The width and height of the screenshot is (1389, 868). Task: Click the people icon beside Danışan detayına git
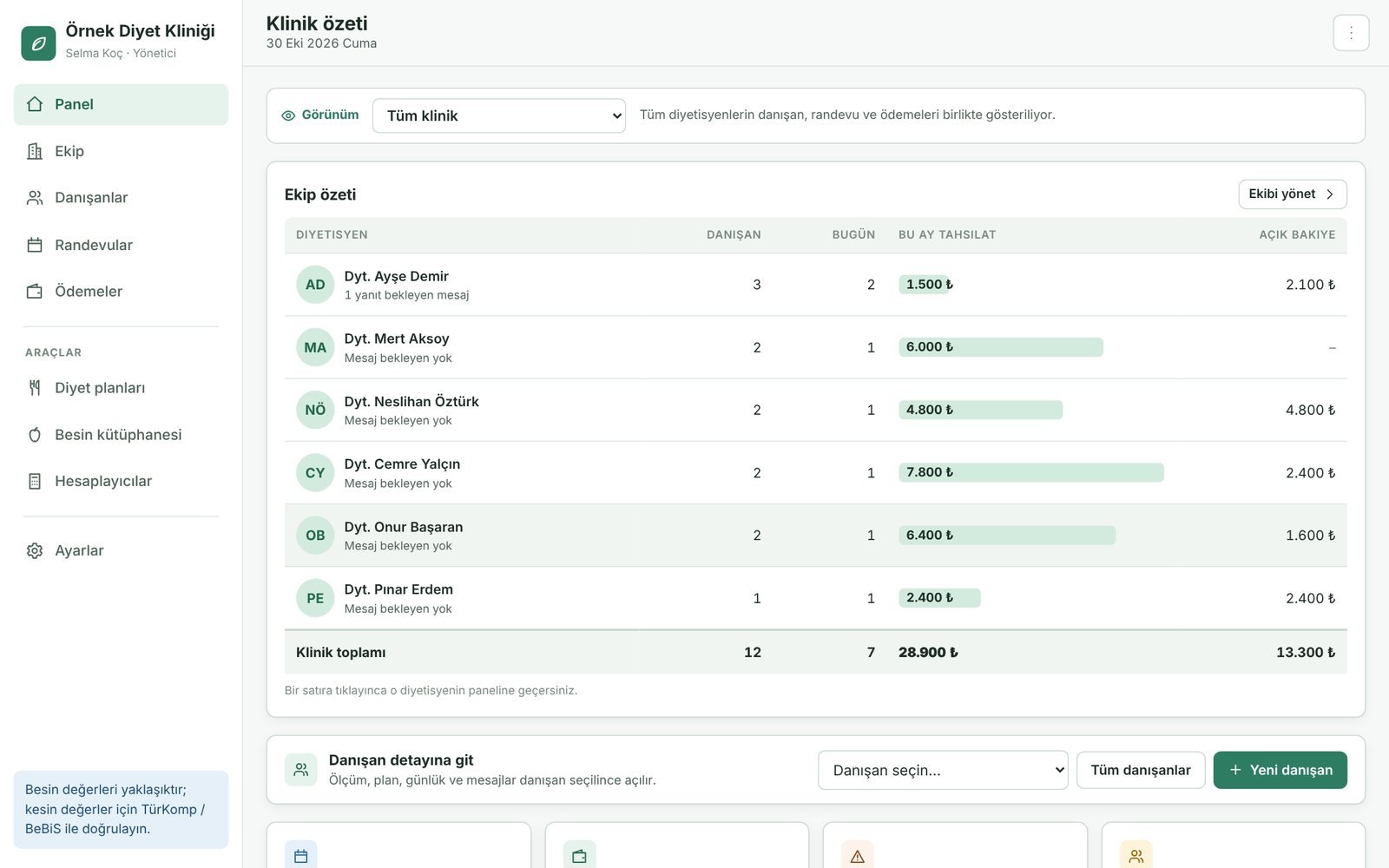click(301, 770)
